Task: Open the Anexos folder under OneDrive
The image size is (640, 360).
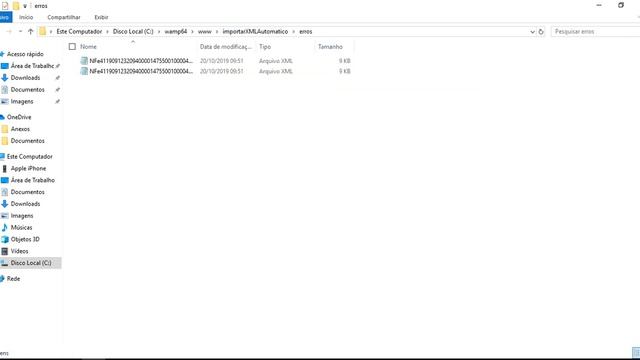Action: point(20,129)
